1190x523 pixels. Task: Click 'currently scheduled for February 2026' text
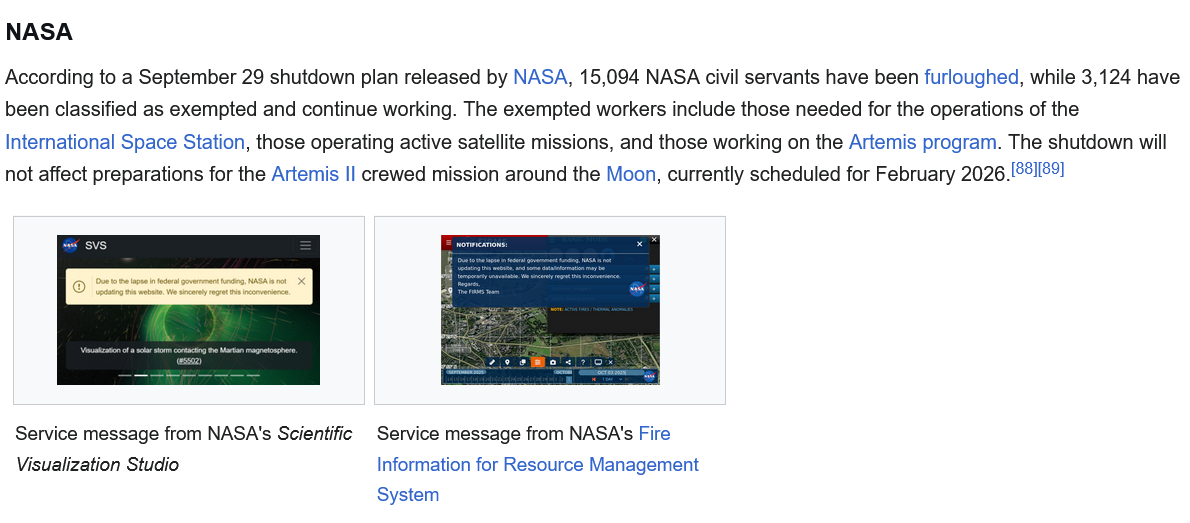[x=836, y=175]
